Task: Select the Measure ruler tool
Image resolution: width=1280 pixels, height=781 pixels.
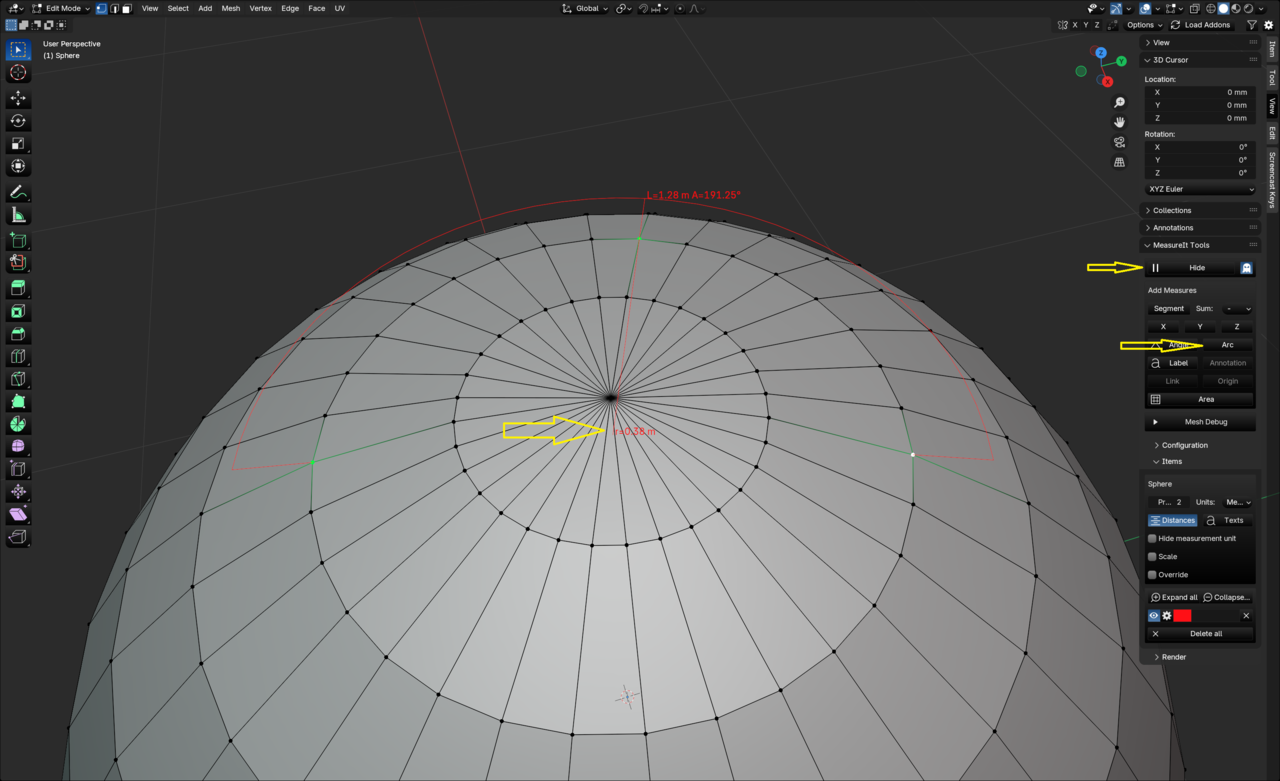Action: [x=18, y=215]
